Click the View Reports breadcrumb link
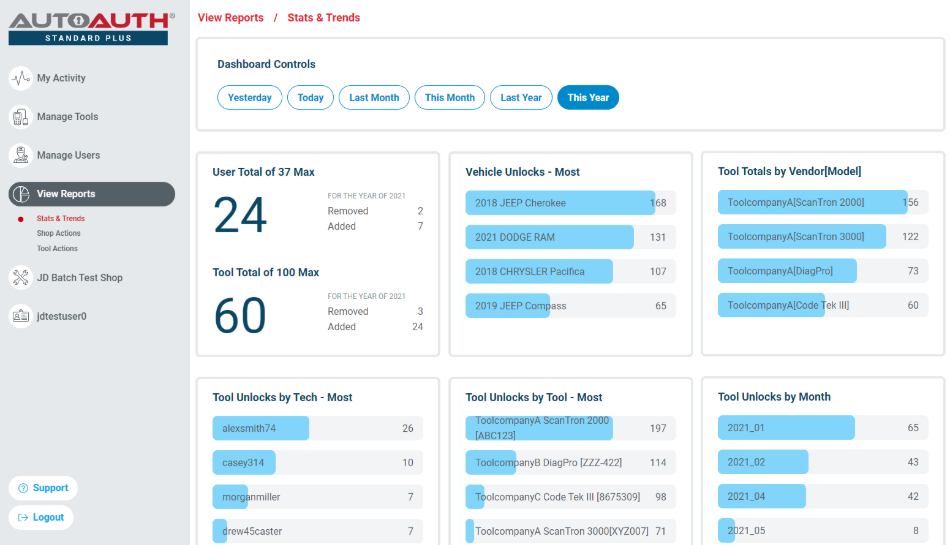The height and width of the screenshot is (545, 950). [x=231, y=18]
